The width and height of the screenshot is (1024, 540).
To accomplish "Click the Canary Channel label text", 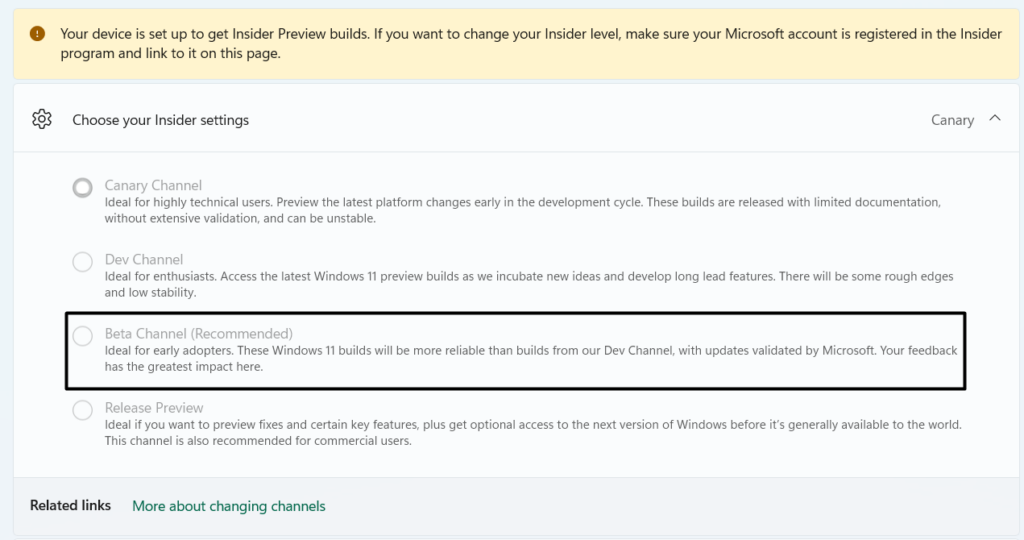I will click(x=153, y=185).
